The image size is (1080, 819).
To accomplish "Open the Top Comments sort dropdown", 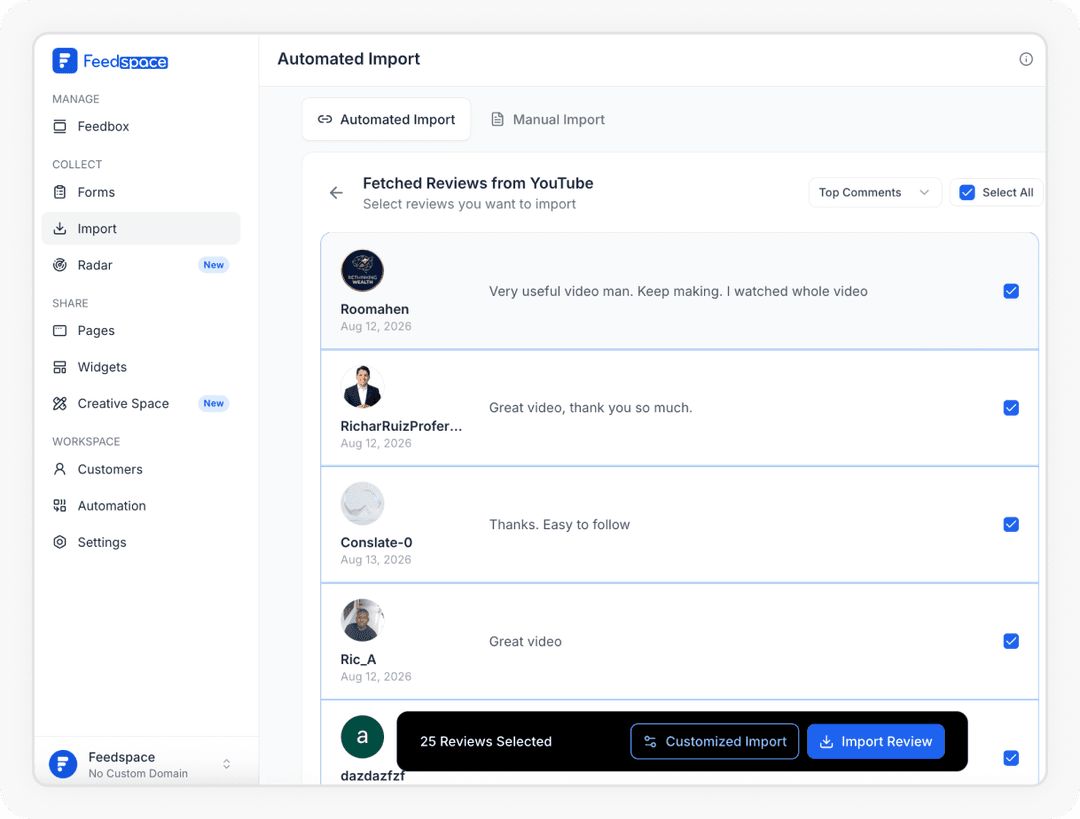I will pos(875,193).
